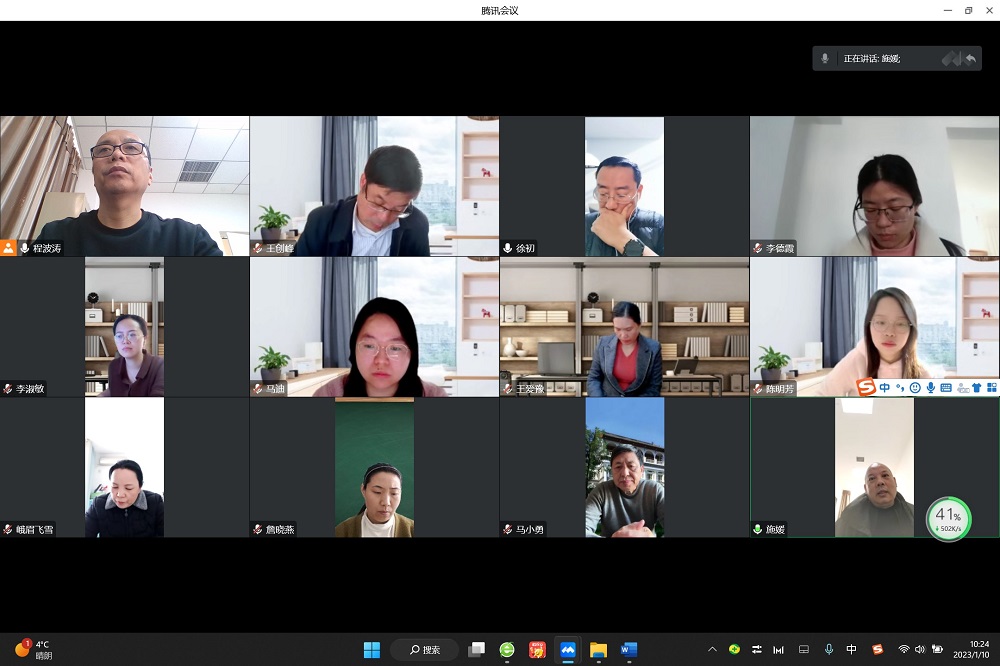Click the reply arrow in speaker bar
Screen dimensions: 1000x666
pos(970,58)
